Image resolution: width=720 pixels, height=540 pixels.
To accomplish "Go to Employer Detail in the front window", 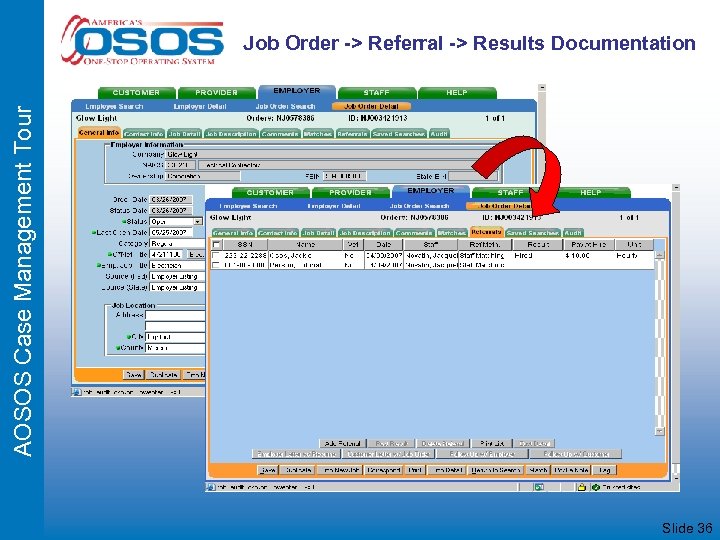I will pyautogui.click(x=334, y=206).
